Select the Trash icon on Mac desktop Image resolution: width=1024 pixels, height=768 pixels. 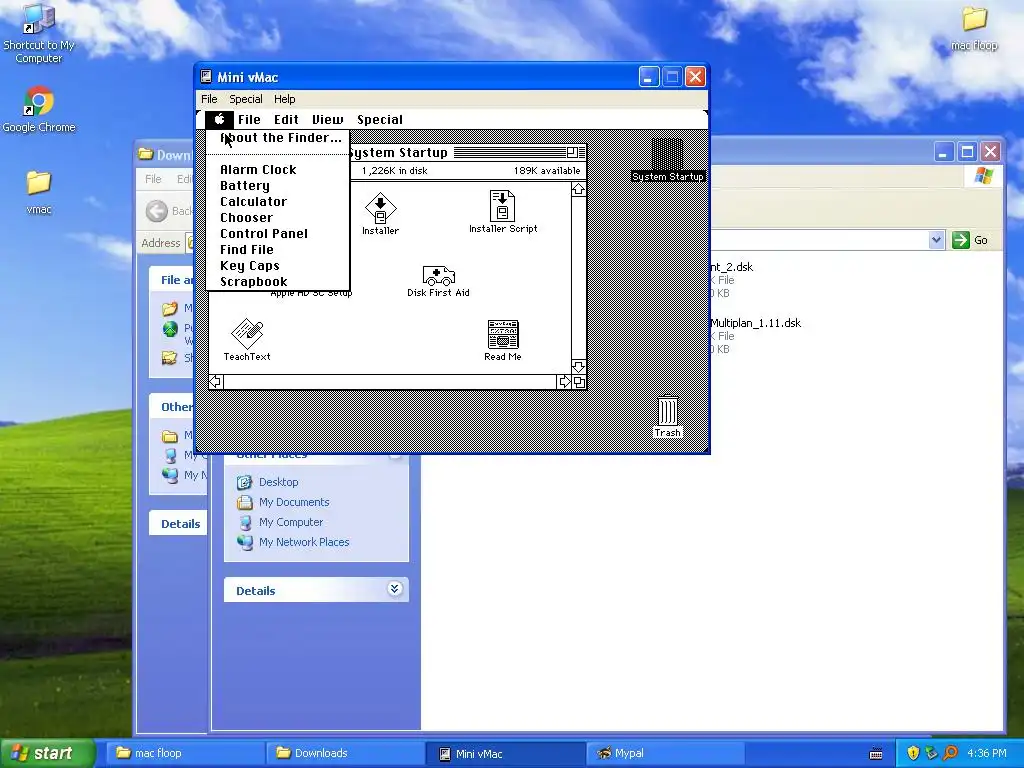(667, 411)
